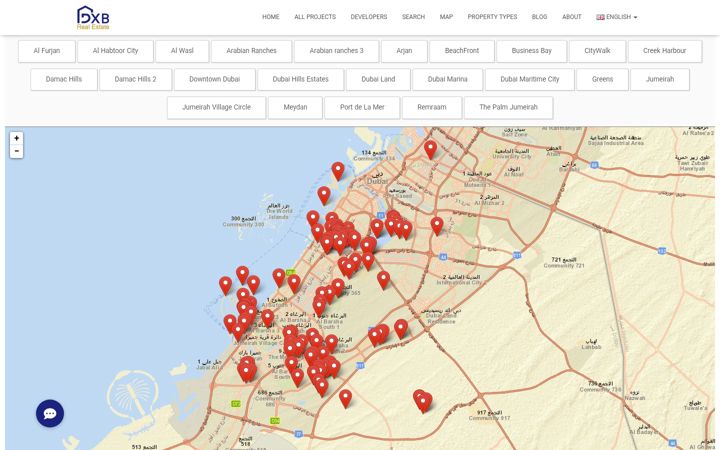Viewport: 720px width, 450px height.
Task: Select the westernmost pin on the Palm coast
Action: (x=225, y=285)
